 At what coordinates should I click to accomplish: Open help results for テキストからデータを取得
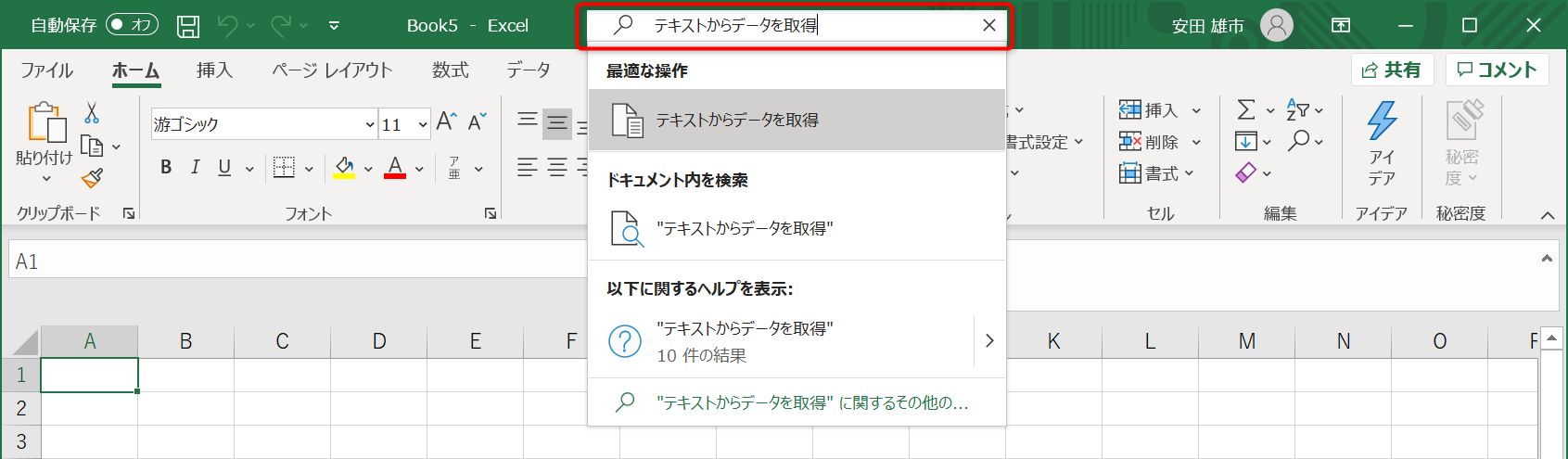782,341
